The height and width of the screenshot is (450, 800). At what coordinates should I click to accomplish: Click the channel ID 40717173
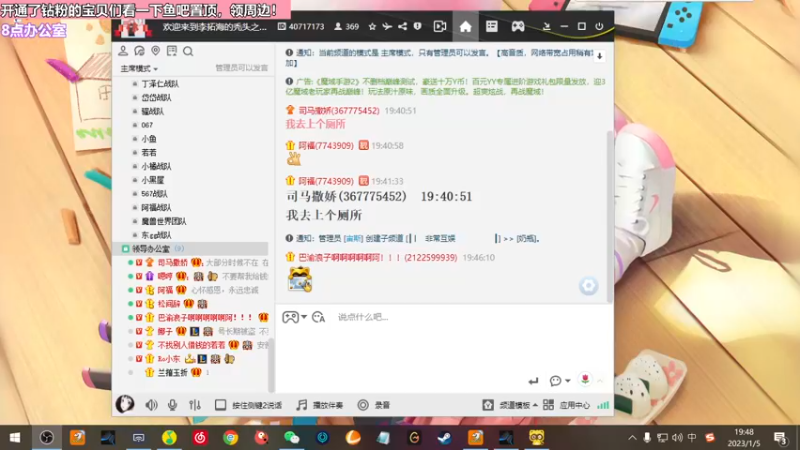301,27
